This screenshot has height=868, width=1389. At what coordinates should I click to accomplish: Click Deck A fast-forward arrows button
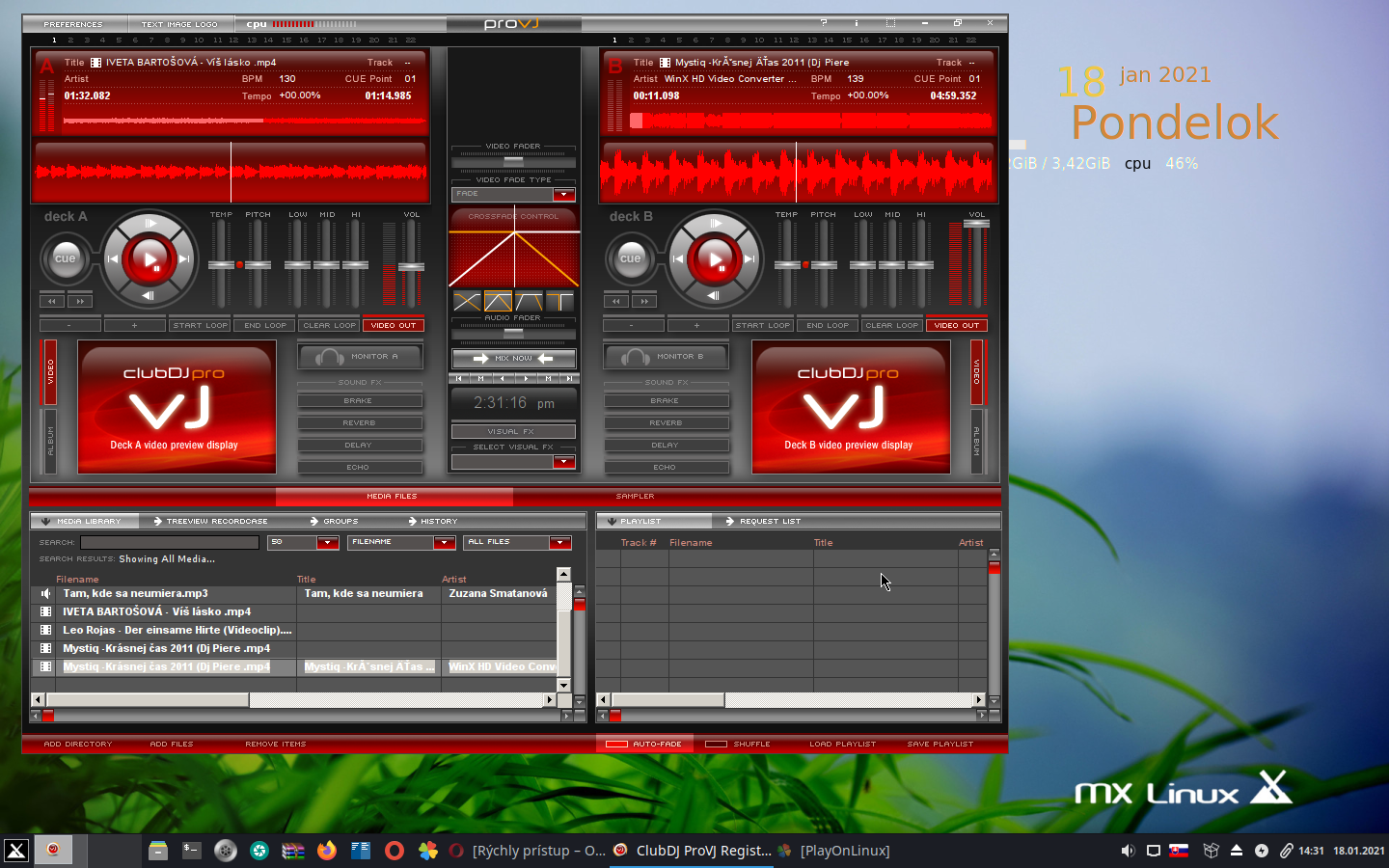click(x=80, y=301)
